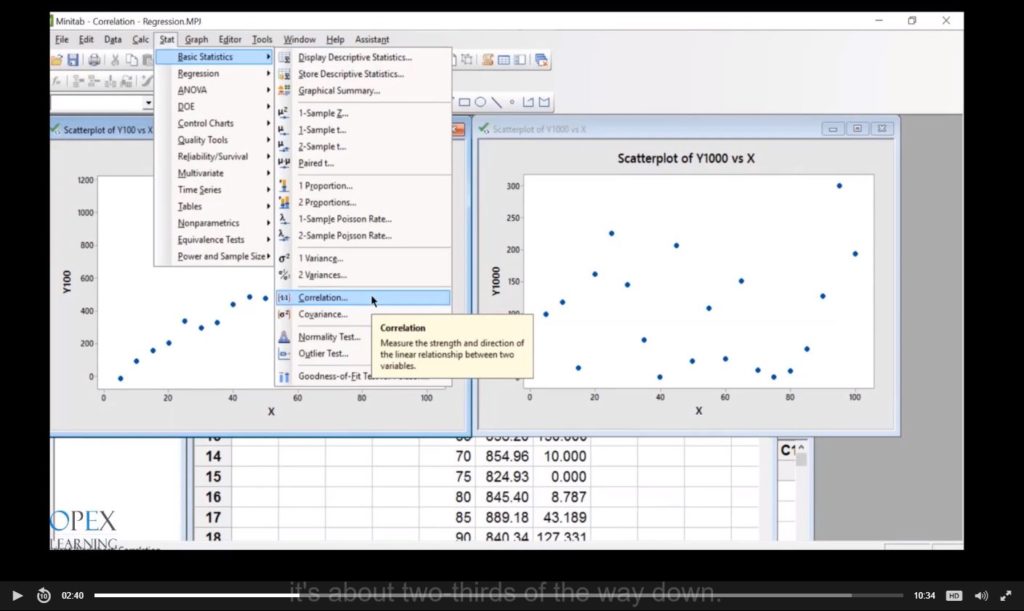Click the Save project icon in toolbar
This screenshot has height=611, width=1024.
coord(73,60)
